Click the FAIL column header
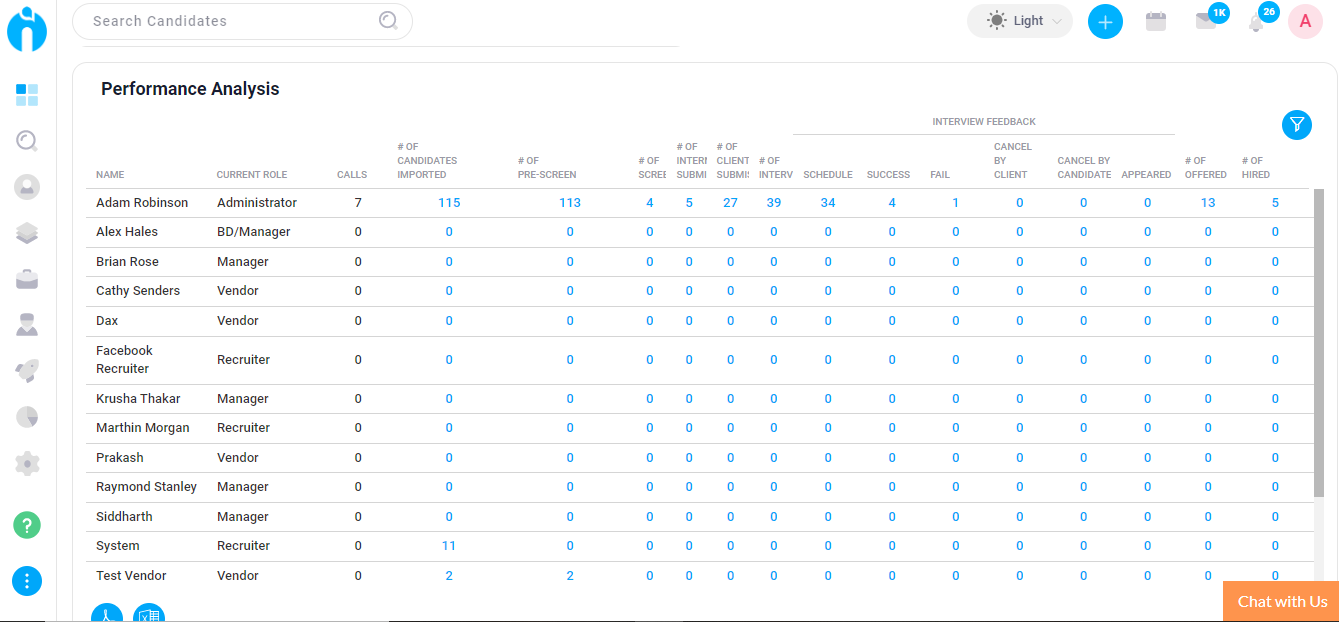1339x622 pixels. pyautogui.click(x=940, y=175)
